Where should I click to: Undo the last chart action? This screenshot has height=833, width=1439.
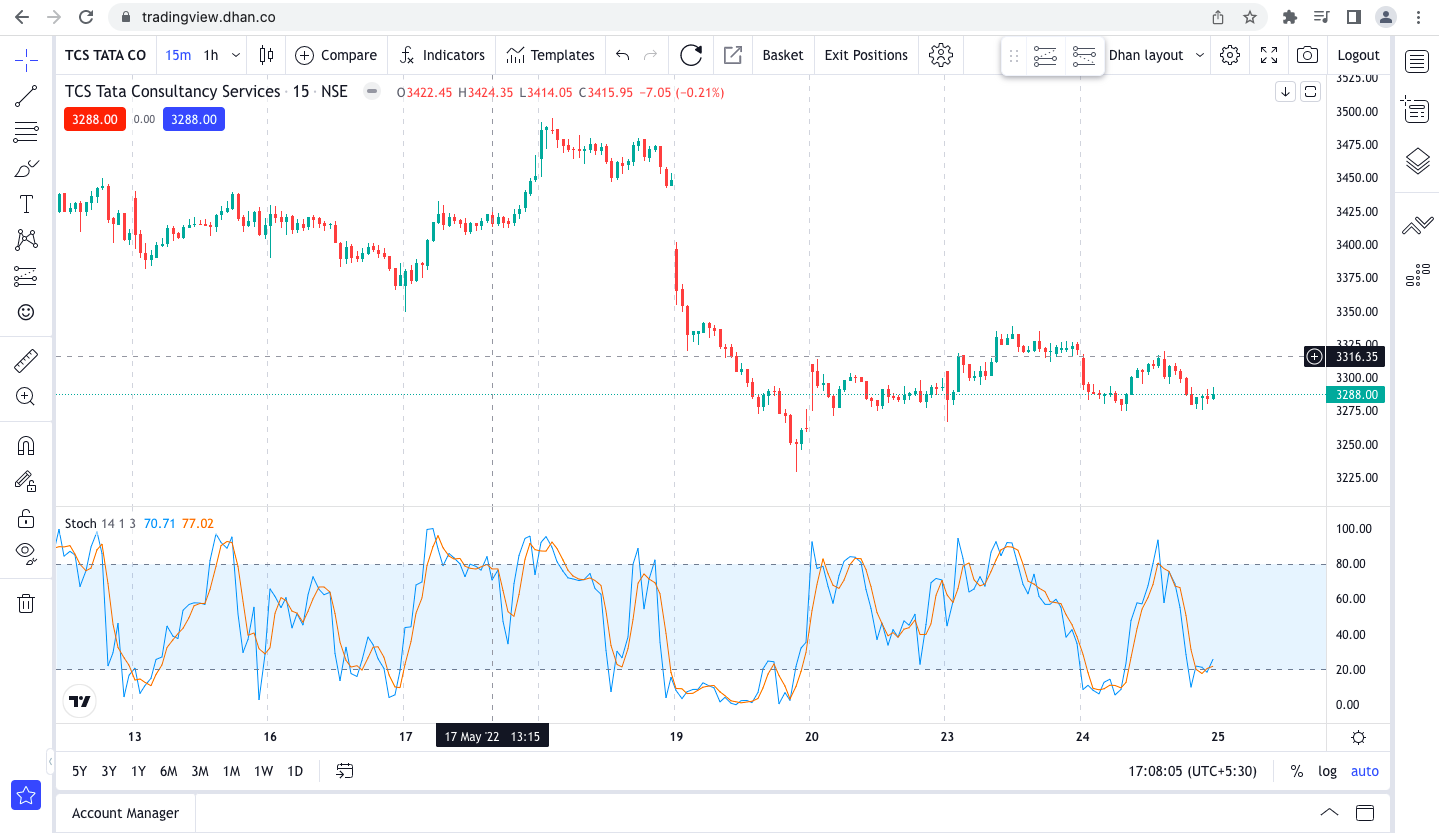click(623, 55)
